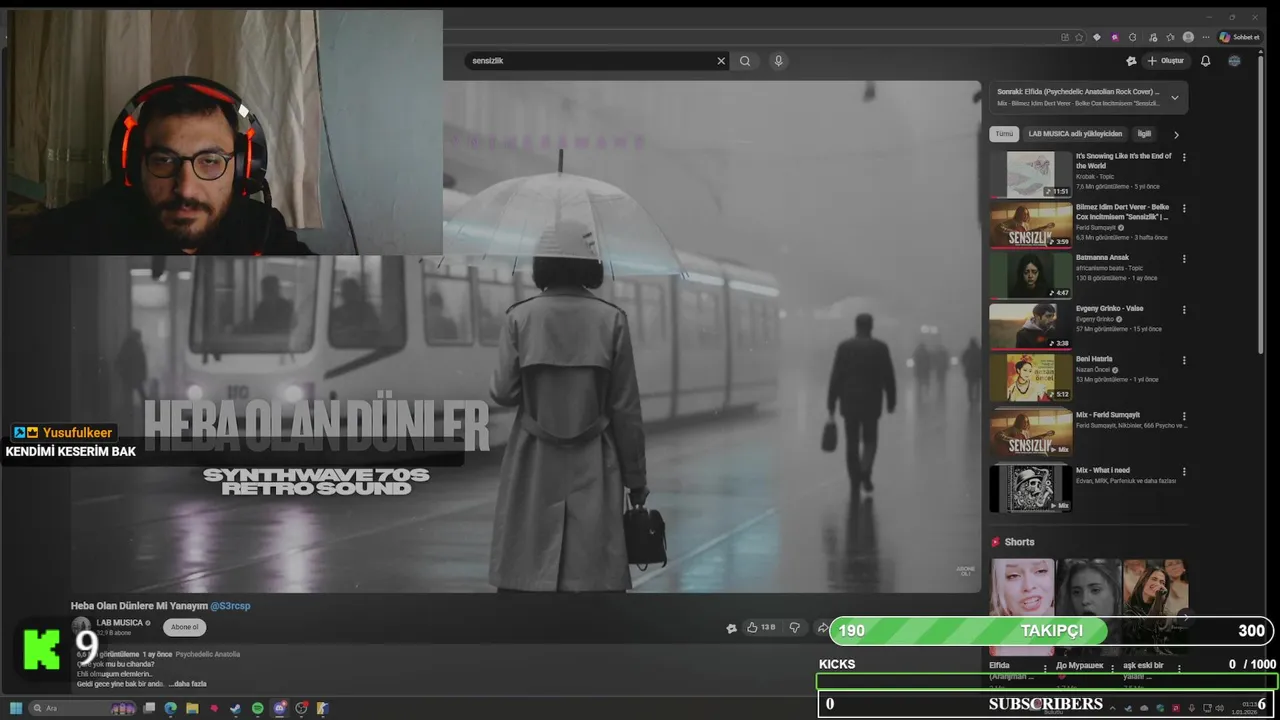Open the Oluştur create button
1280x720 pixels.
[1165, 61]
